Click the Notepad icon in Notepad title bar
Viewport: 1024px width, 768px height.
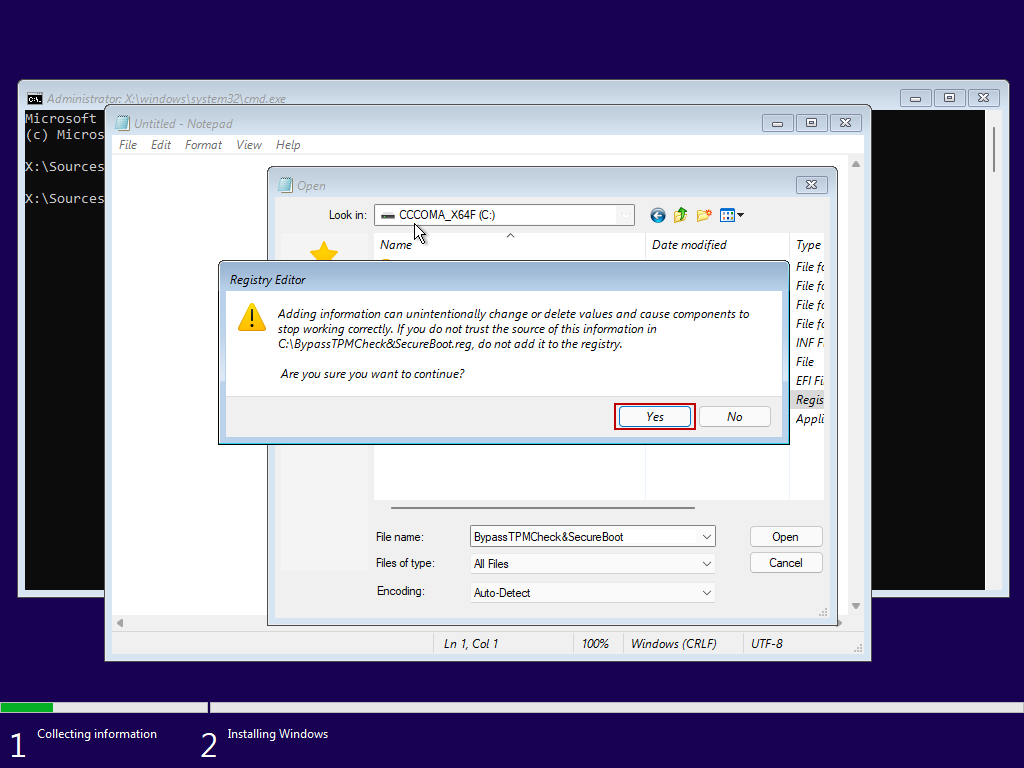(x=122, y=123)
